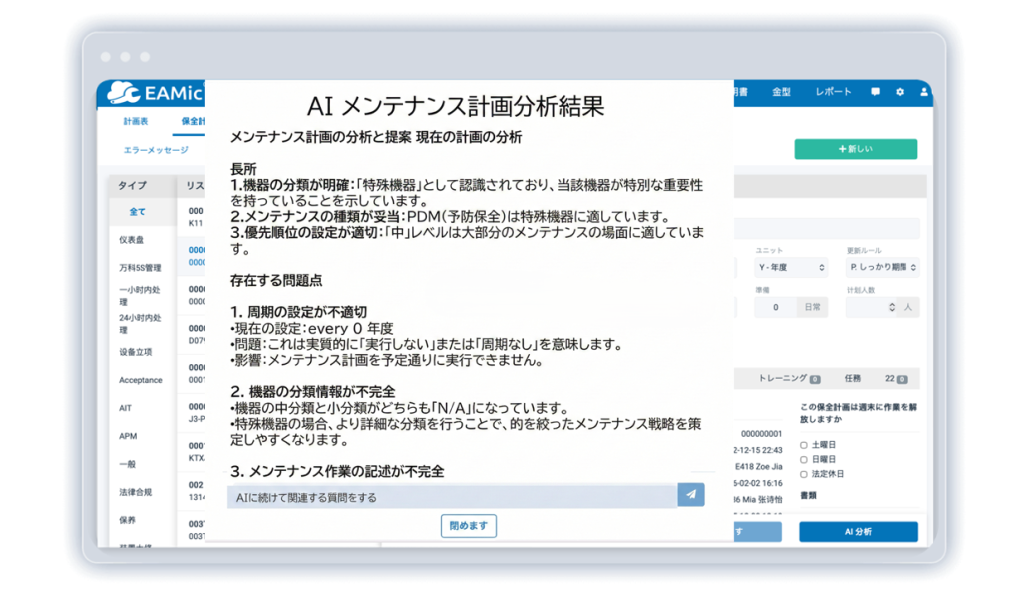Open the 金型 menu item
Image resolution: width=1024 pixels, height=597 pixels.
click(x=781, y=92)
